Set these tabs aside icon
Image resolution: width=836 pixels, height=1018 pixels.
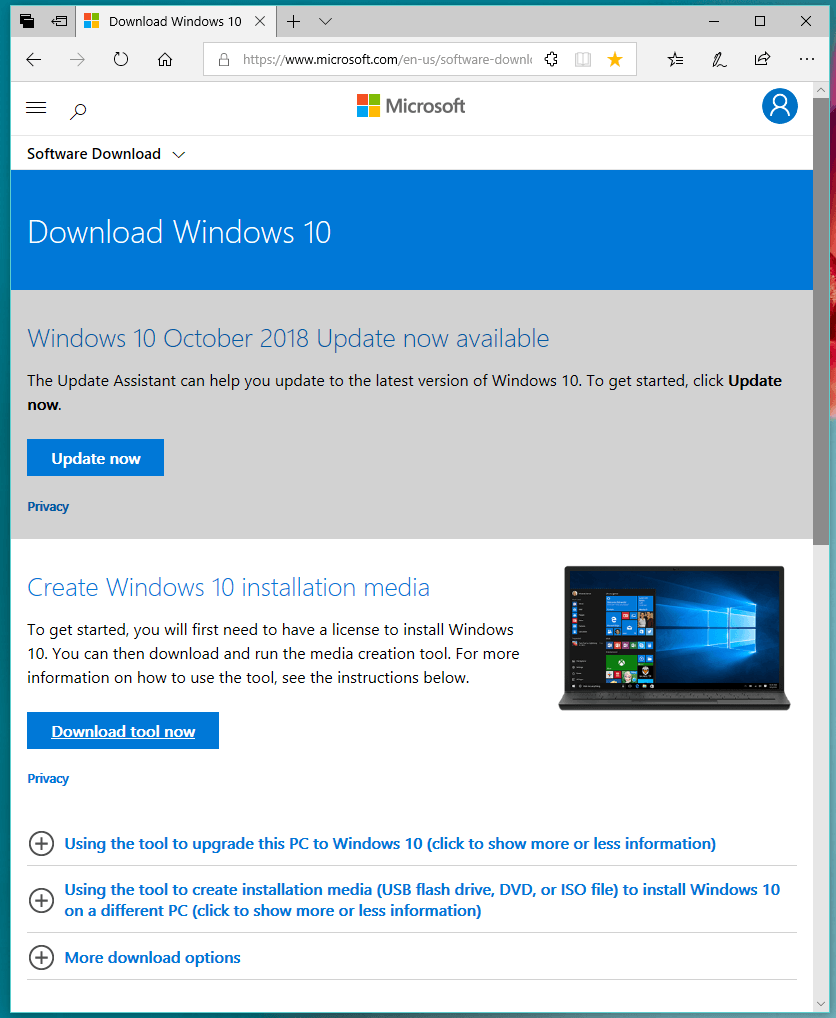pos(59,21)
